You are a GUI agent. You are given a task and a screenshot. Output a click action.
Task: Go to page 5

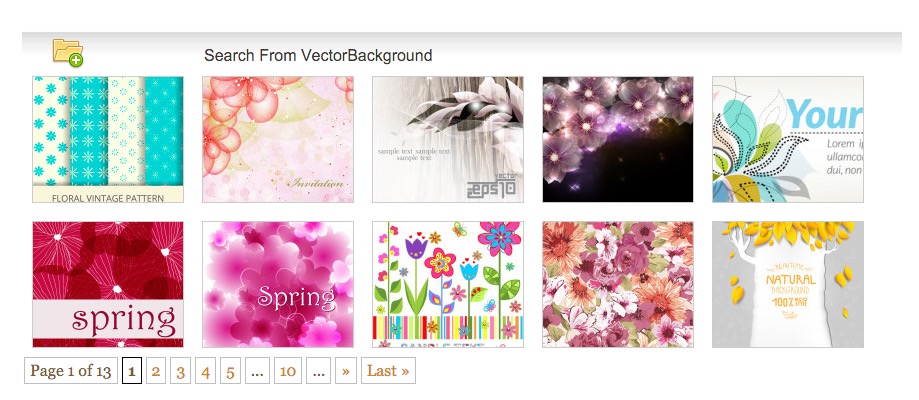(x=230, y=371)
